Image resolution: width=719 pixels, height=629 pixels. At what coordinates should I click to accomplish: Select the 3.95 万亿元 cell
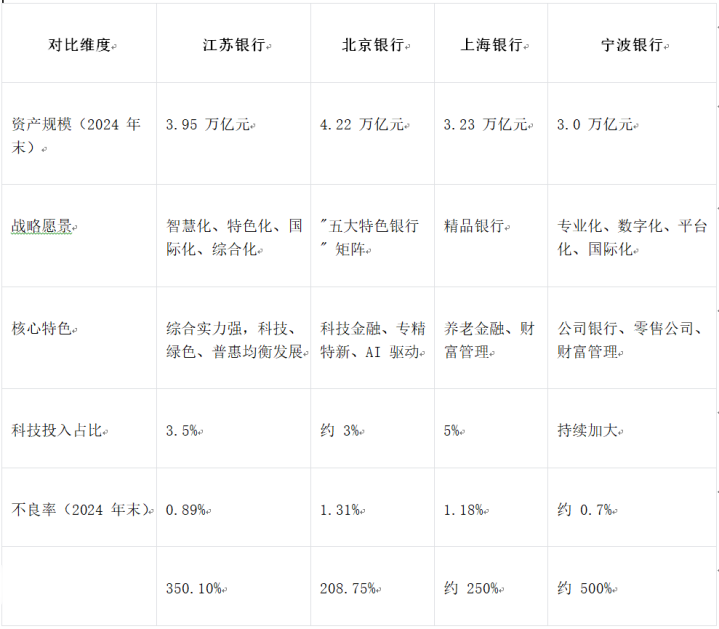pos(209,125)
